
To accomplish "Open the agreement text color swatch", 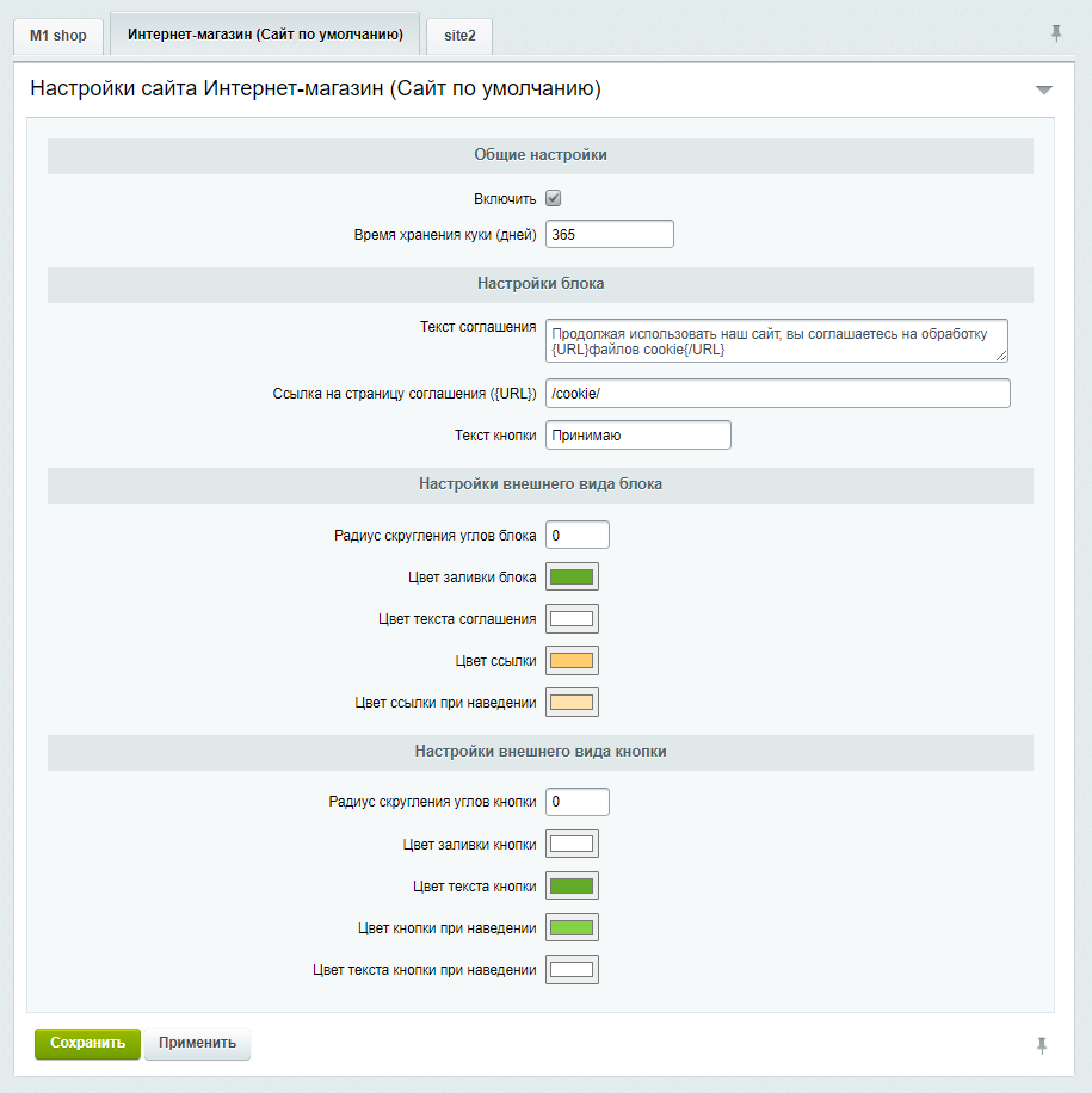I will point(571,618).
